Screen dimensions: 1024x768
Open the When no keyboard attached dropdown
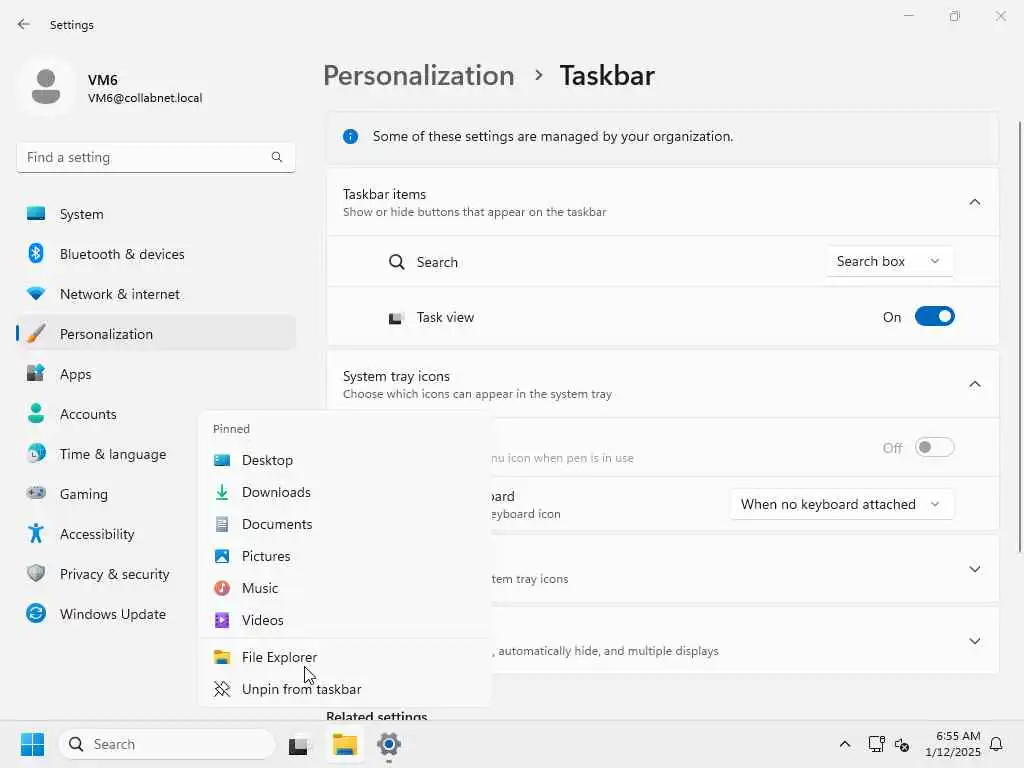pyautogui.click(x=842, y=504)
